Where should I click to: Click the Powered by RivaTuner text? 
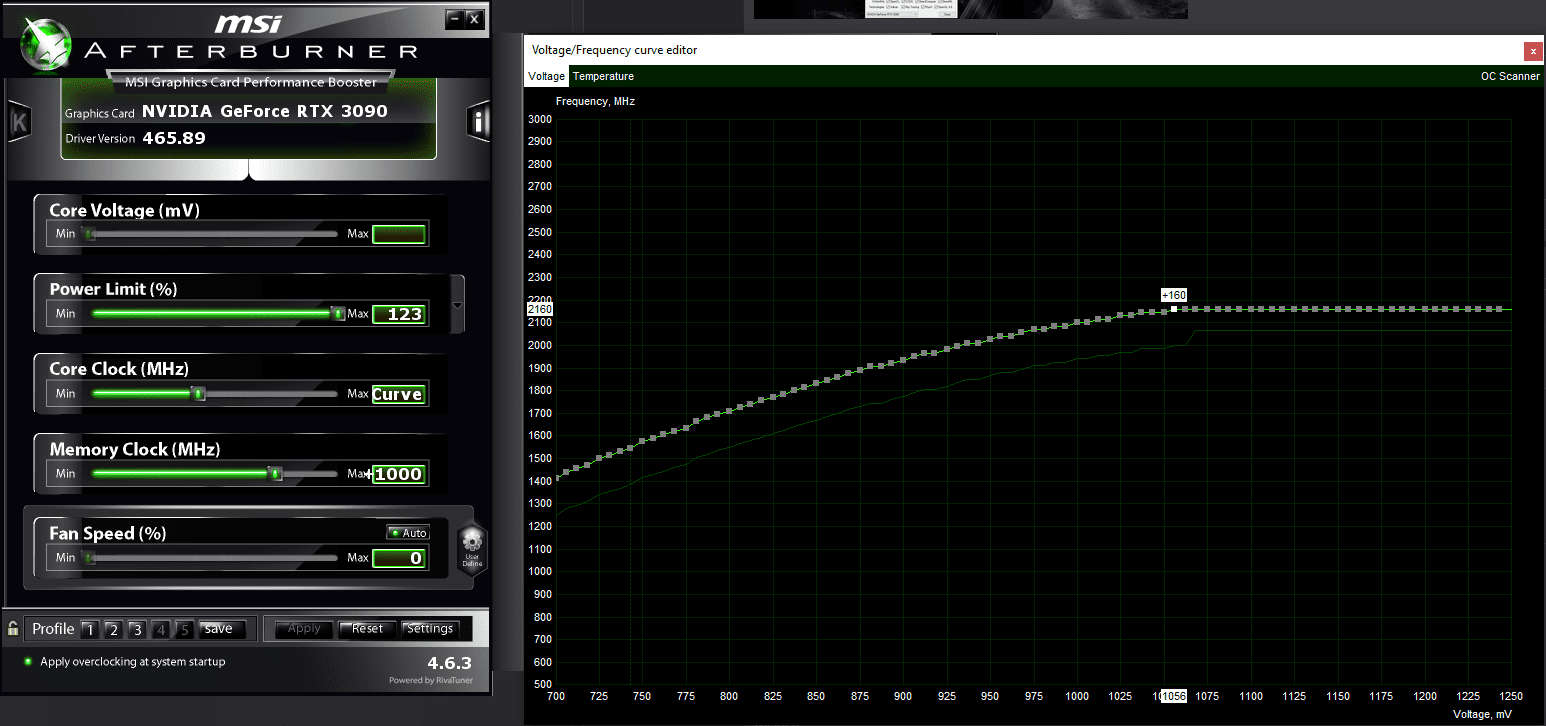[x=430, y=681]
